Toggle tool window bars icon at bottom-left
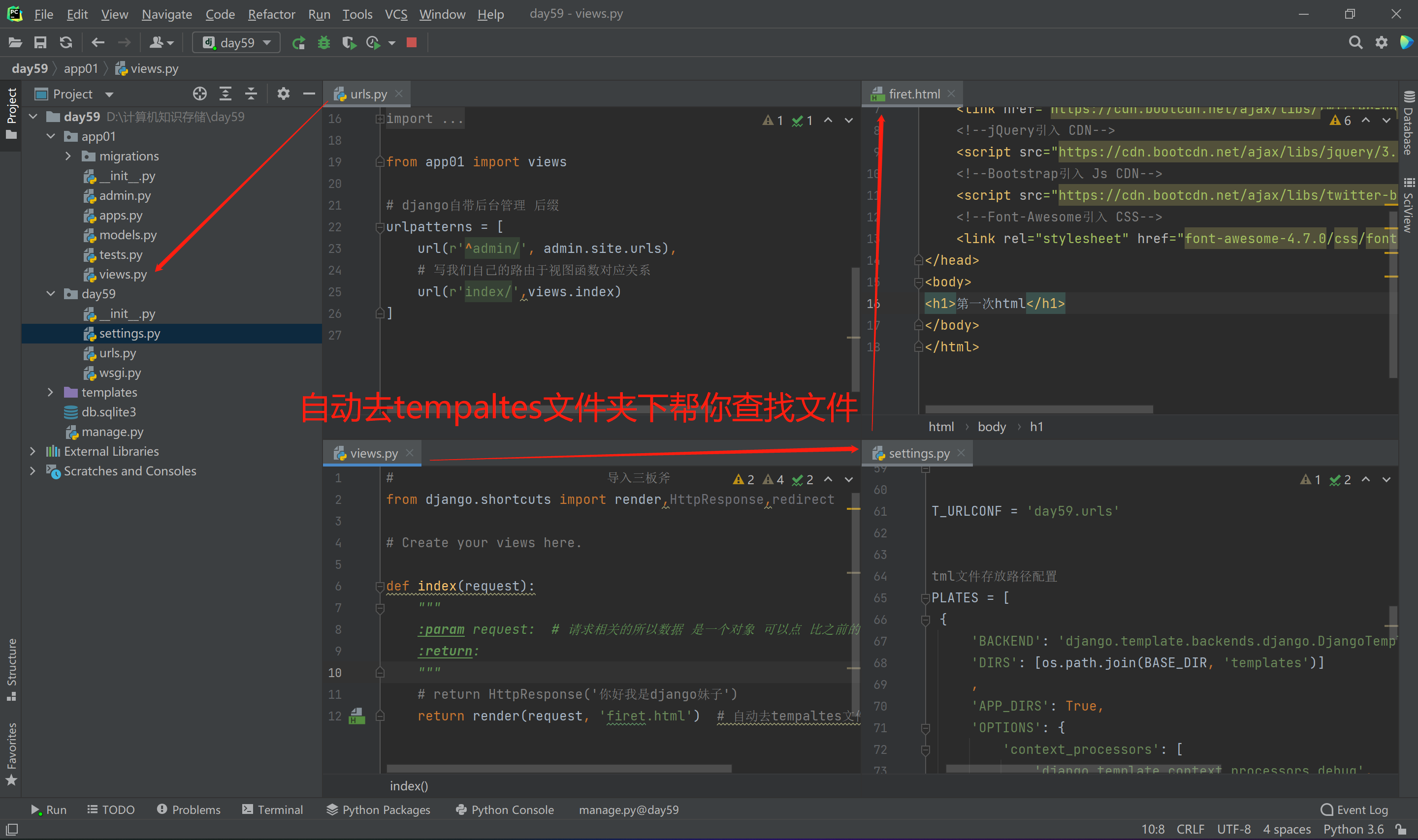This screenshot has width=1418, height=840. point(12,829)
